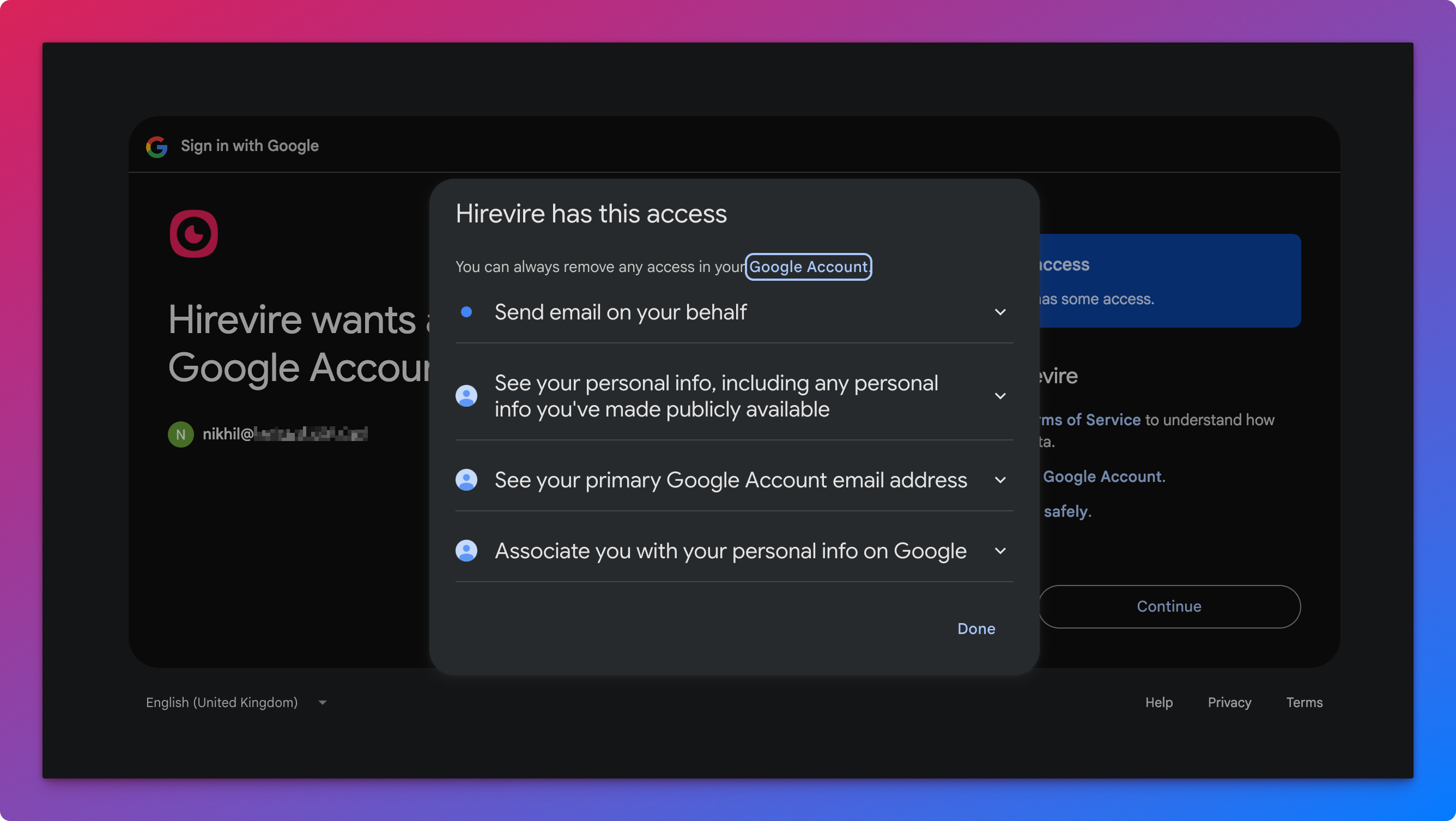Click the green N account avatar

coord(181,434)
